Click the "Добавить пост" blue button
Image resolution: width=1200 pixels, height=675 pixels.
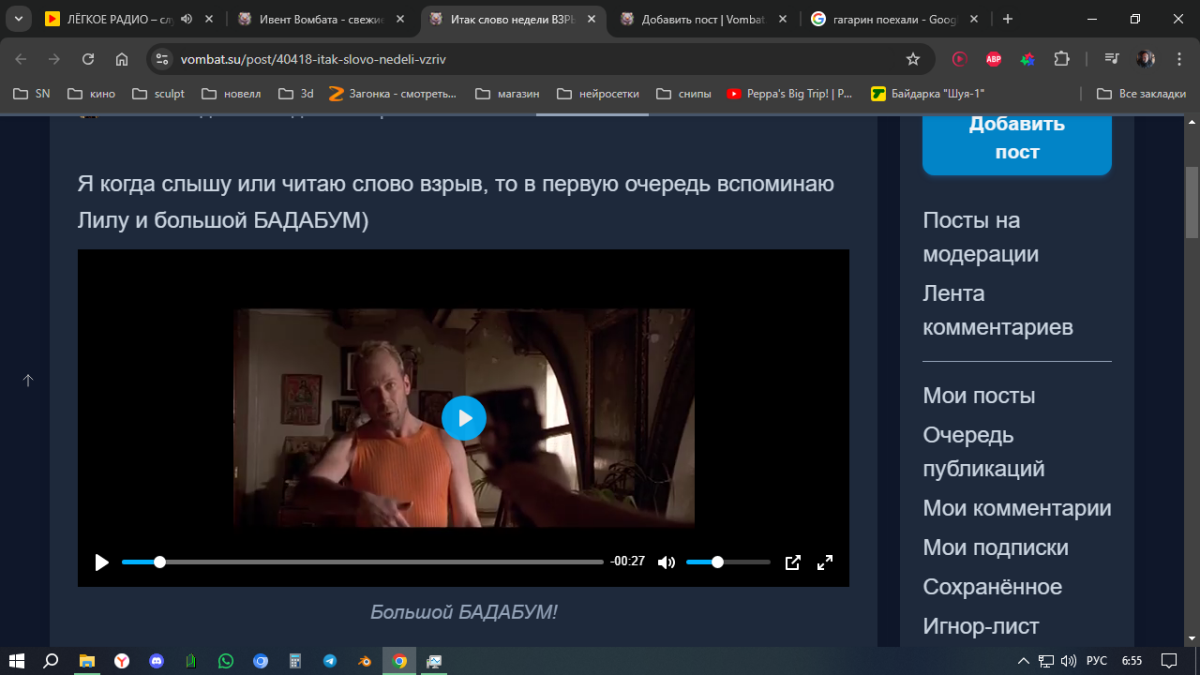pyautogui.click(x=1017, y=139)
